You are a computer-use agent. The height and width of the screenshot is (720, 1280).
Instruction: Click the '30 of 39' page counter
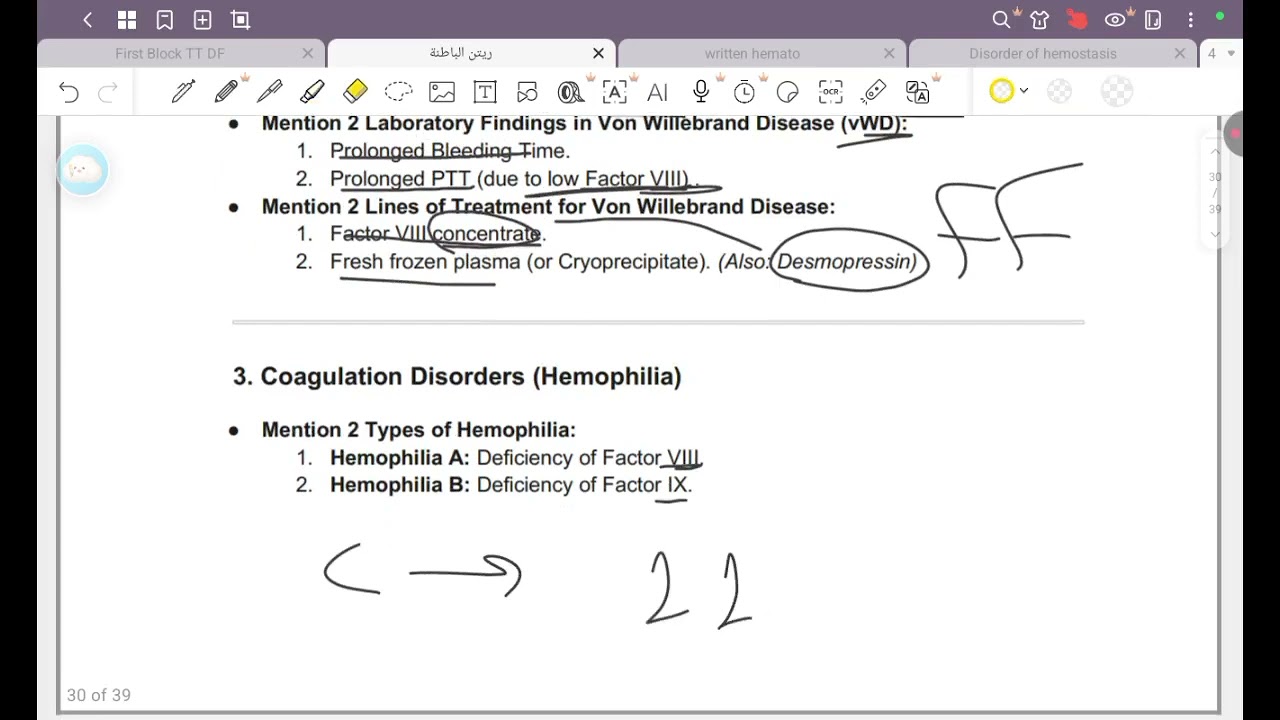click(x=99, y=695)
